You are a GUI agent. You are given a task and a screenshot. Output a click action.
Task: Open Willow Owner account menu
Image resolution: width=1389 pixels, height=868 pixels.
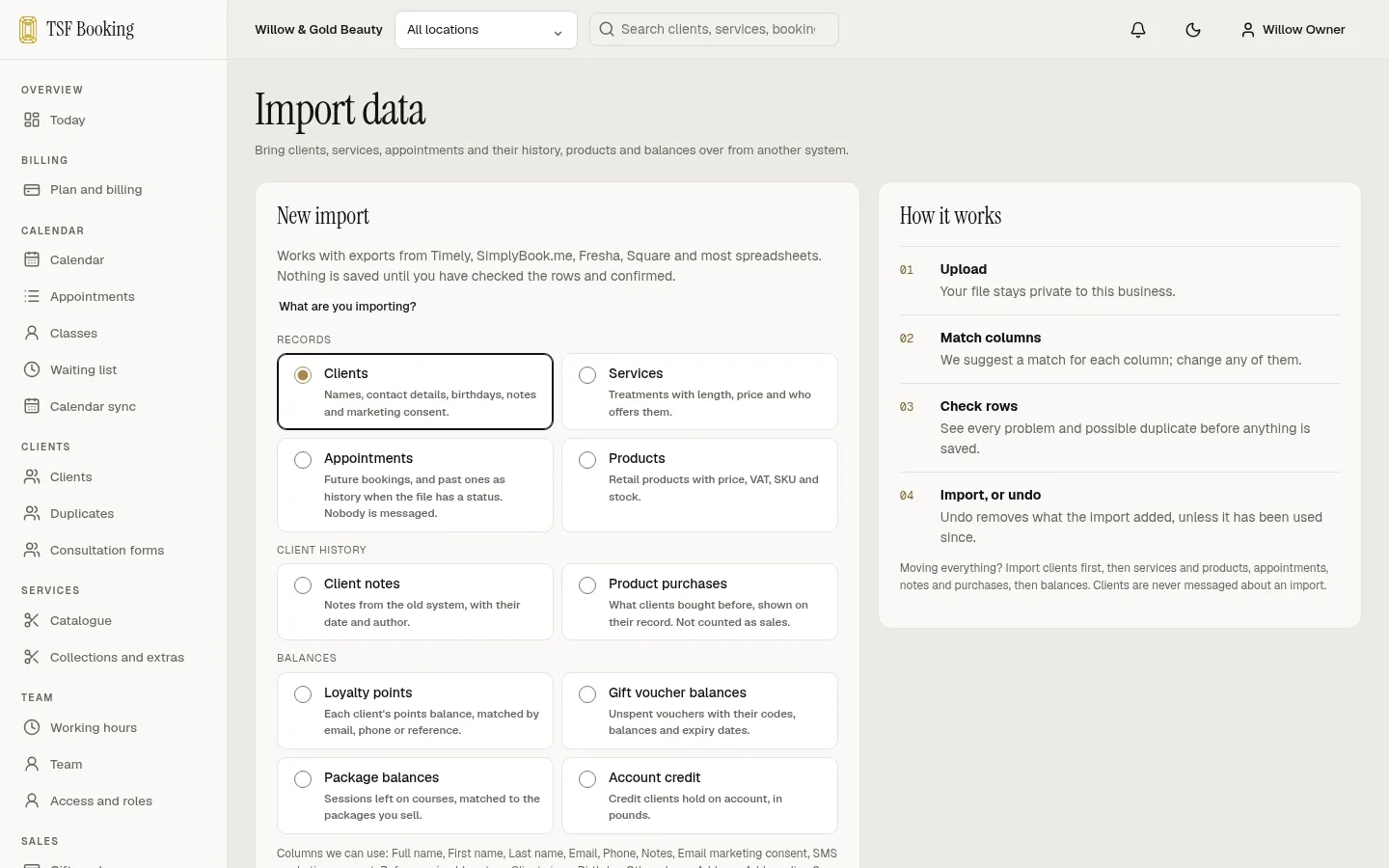coord(1293,30)
